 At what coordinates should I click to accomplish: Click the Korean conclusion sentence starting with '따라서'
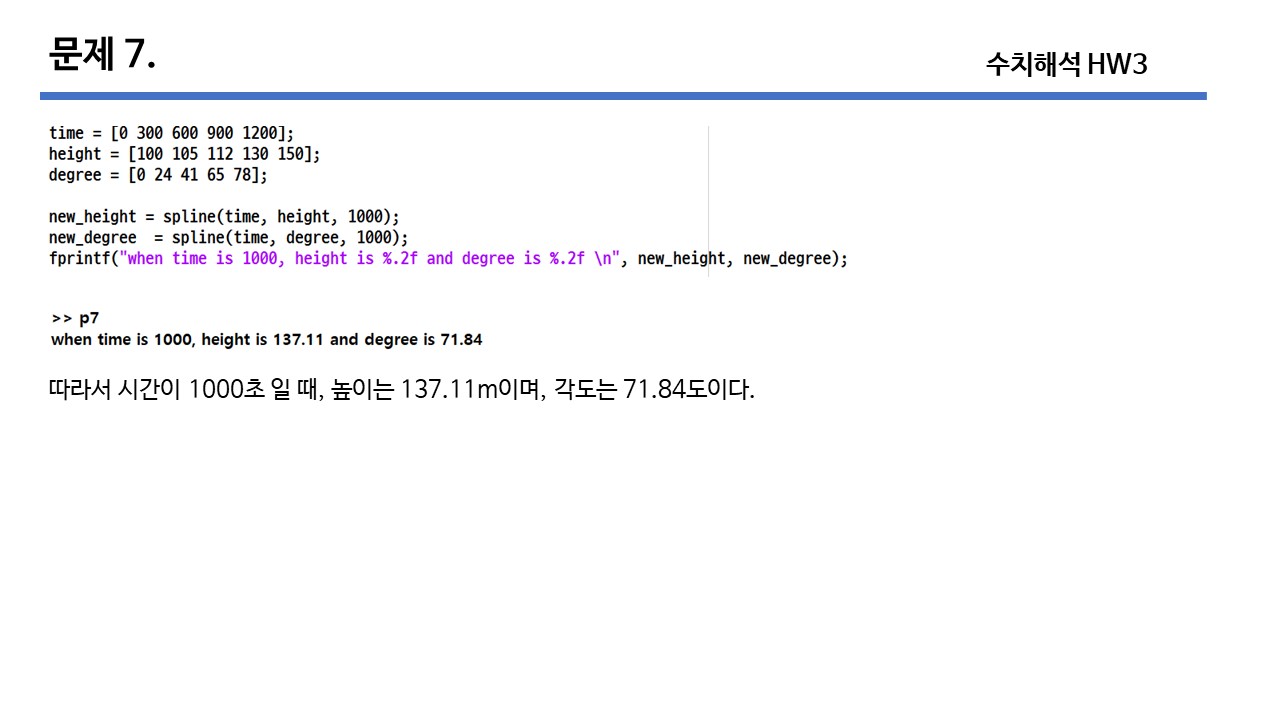[401, 388]
